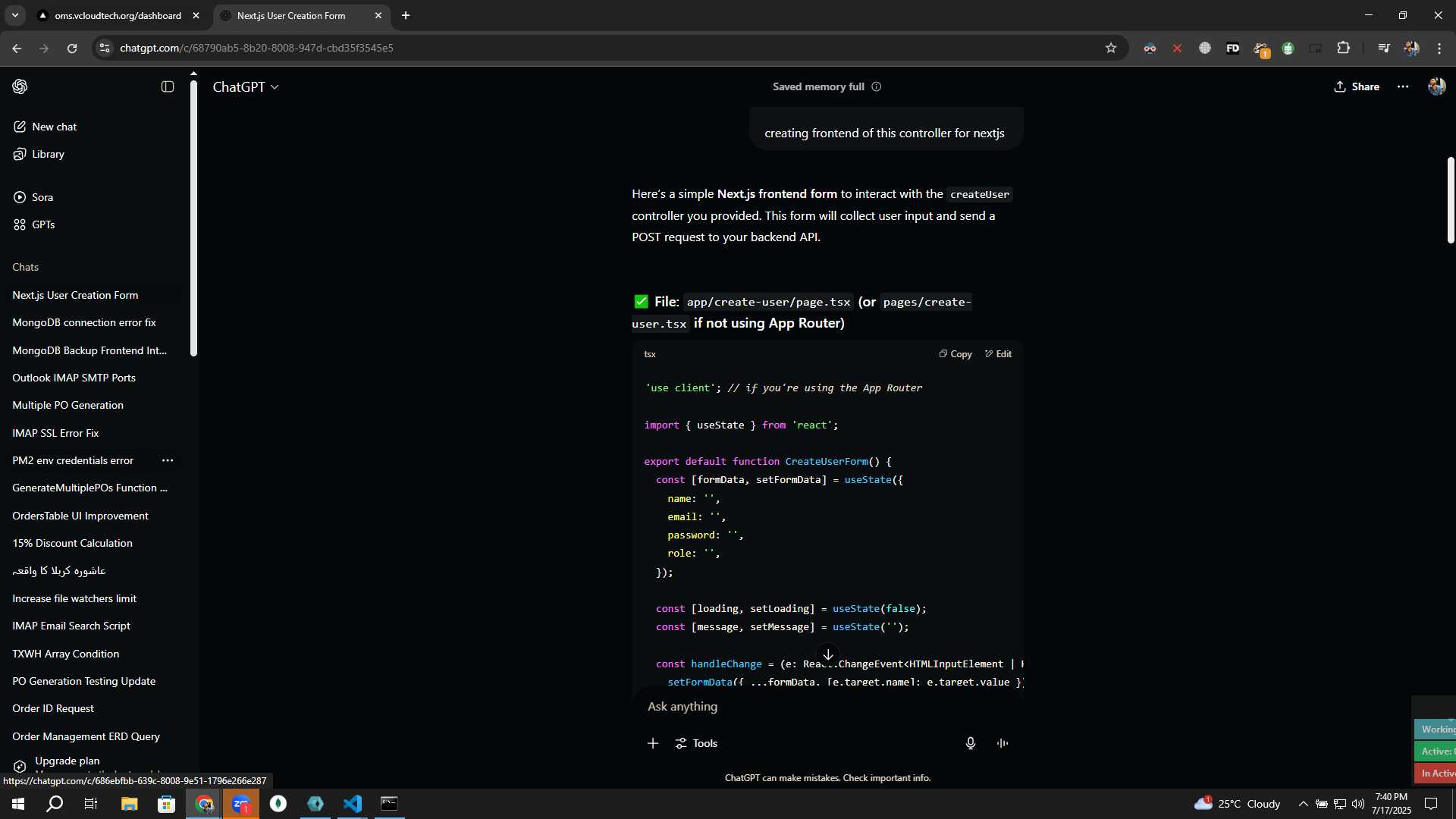Viewport: 1456px width, 819px height.
Task: Go back in browser history
Action: [17, 48]
